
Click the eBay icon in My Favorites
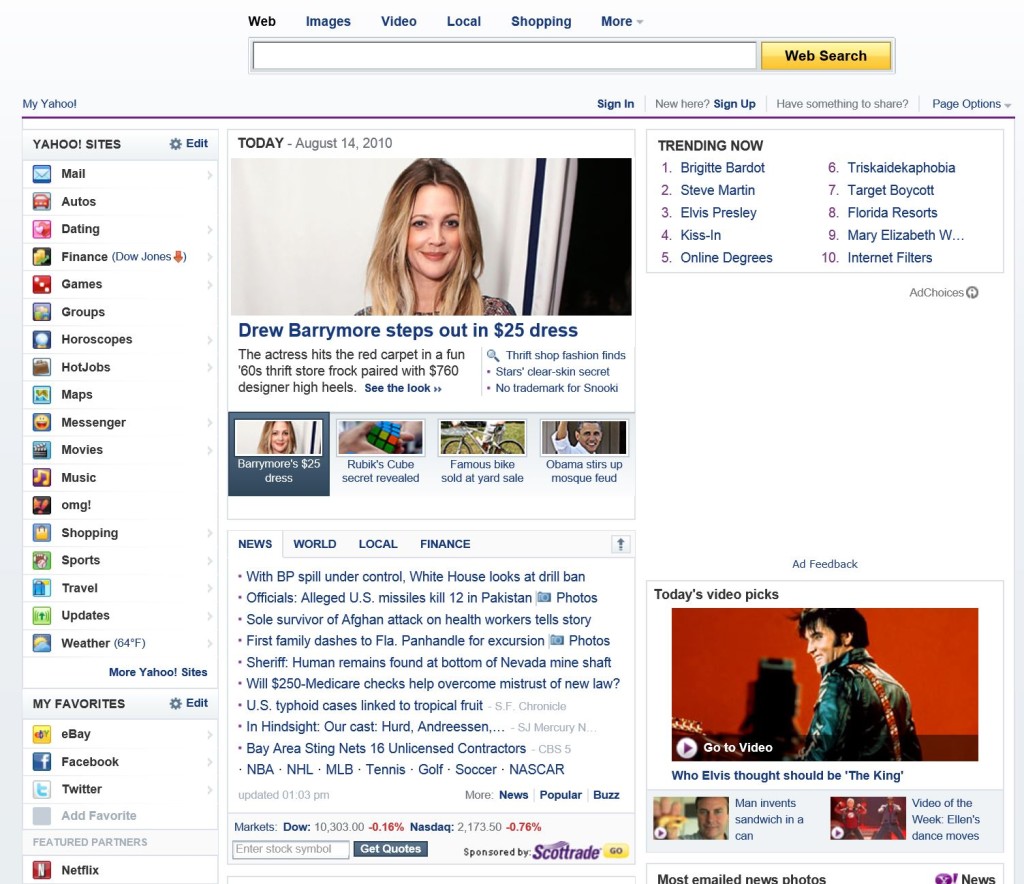(42, 734)
